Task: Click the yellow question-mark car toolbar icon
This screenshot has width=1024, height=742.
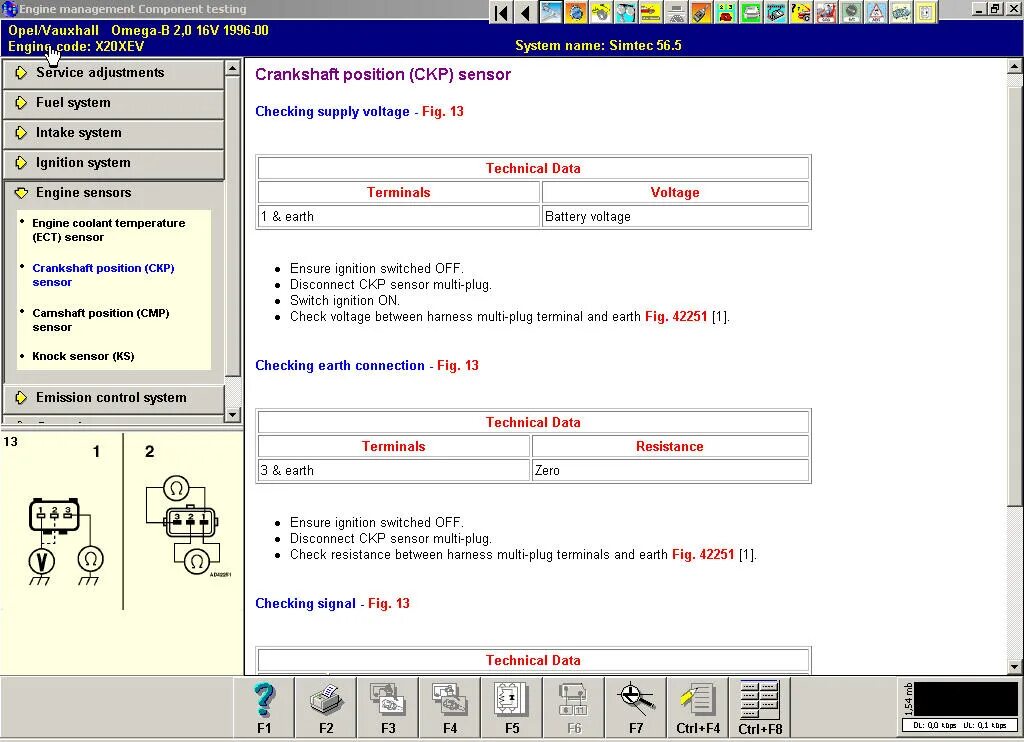Action: [800, 12]
